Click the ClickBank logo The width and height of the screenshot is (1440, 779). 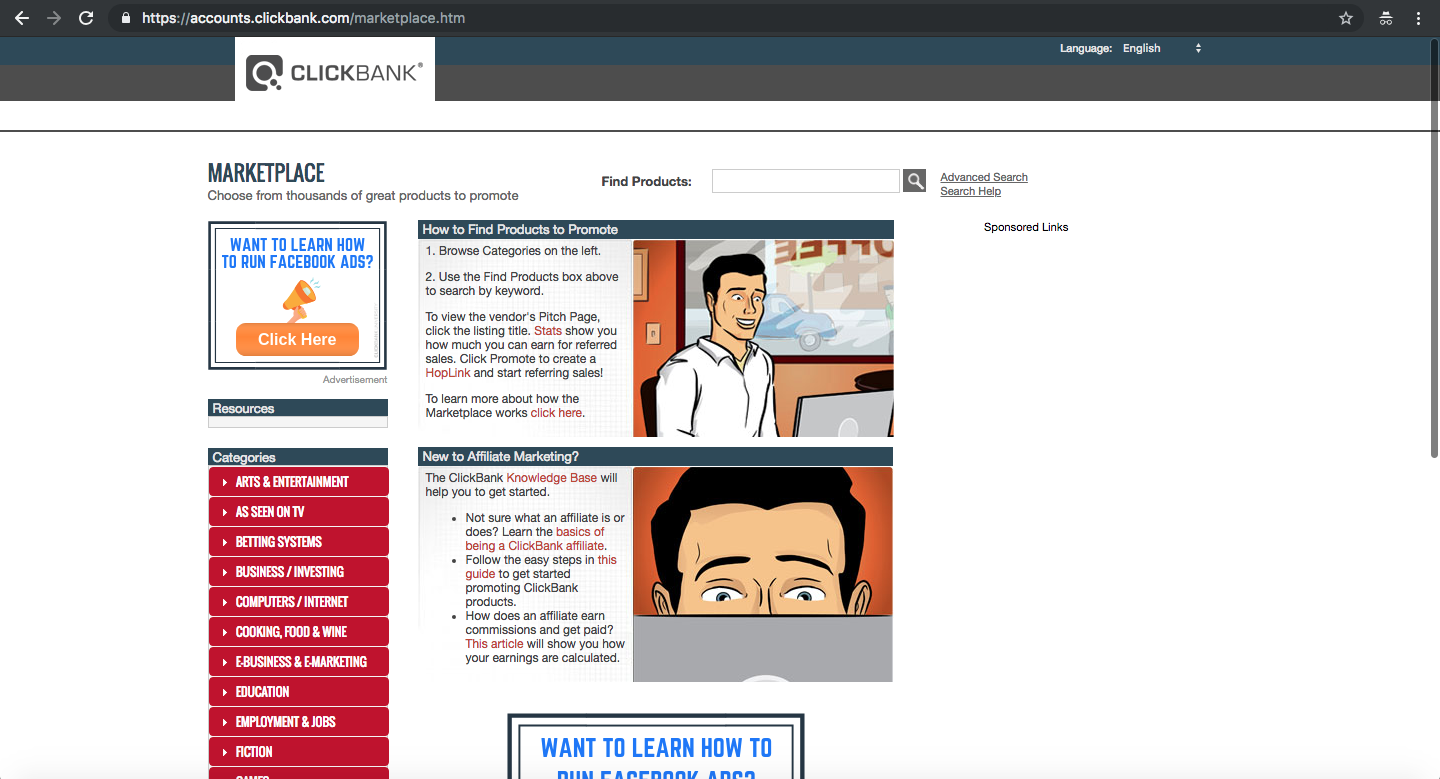(x=335, y=71)
